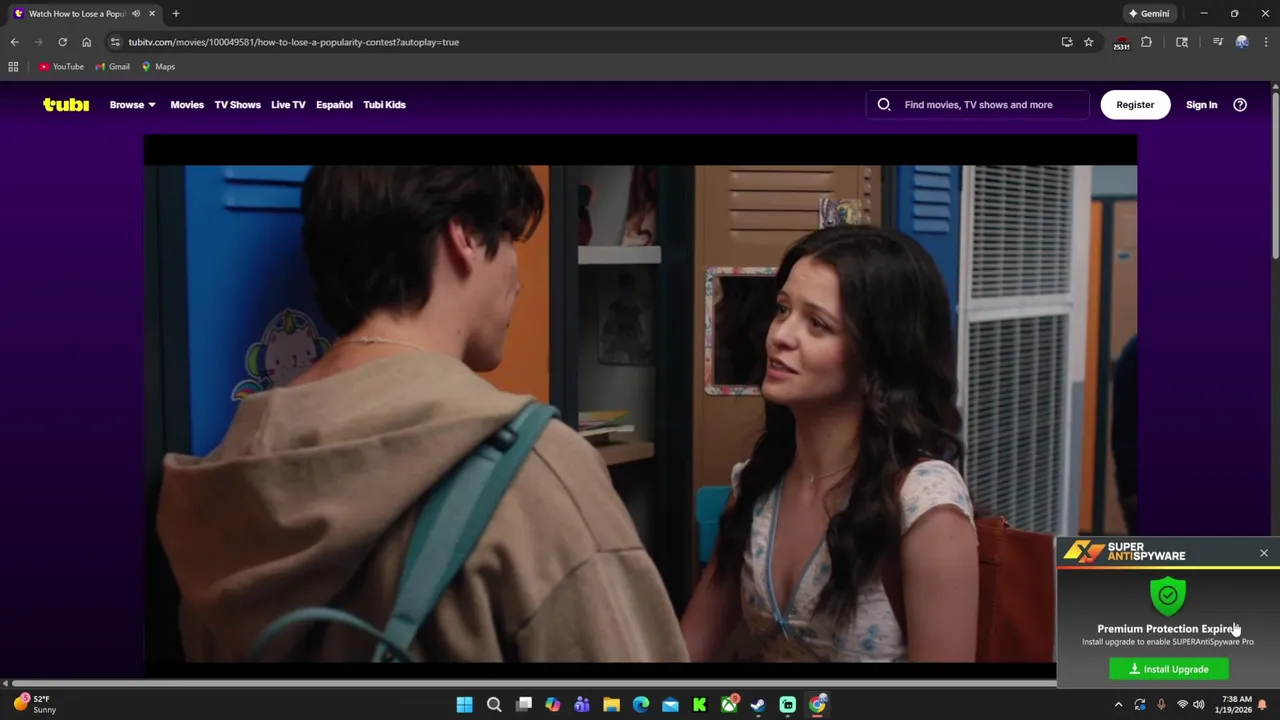View site information icon in address bar
1280x720 pixels.
pos(115,42)
